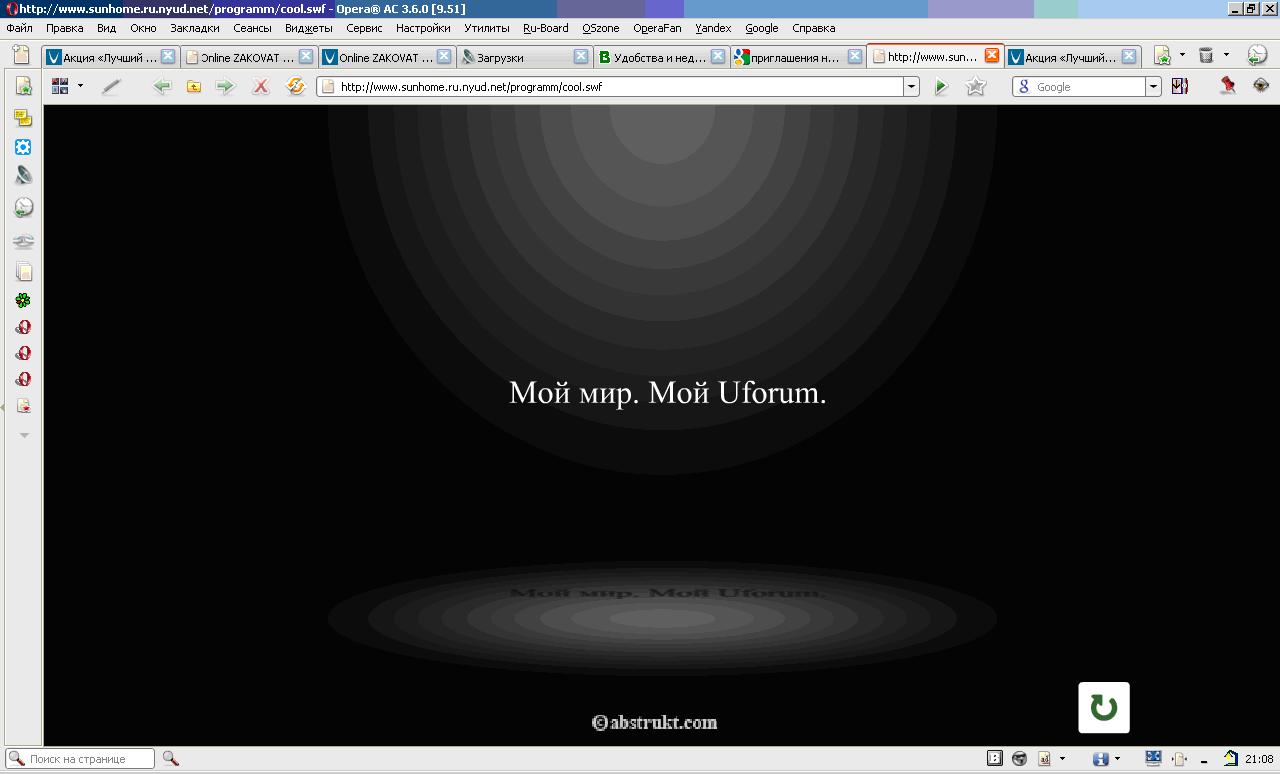
Task: Click the green flower ICQ sidebar icon
Action: click(23, 300)
